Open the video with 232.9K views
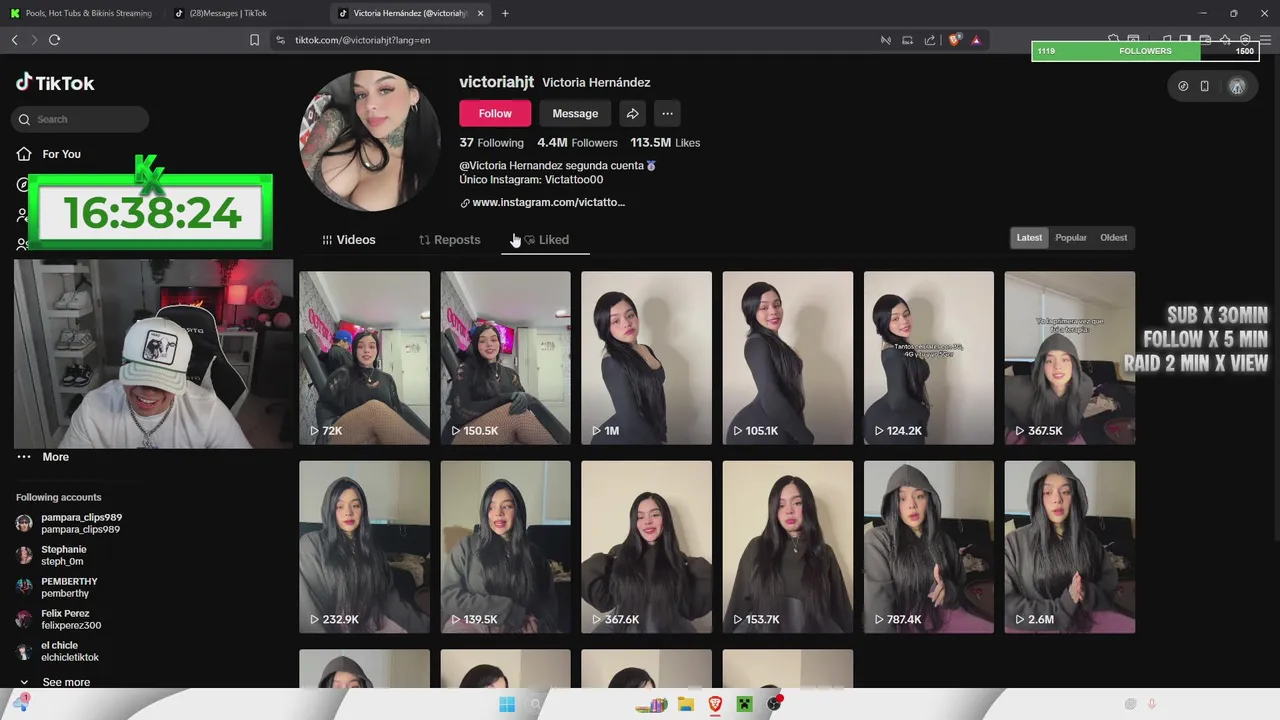This screenshot has width=1280, height=720. click(364, 547)
